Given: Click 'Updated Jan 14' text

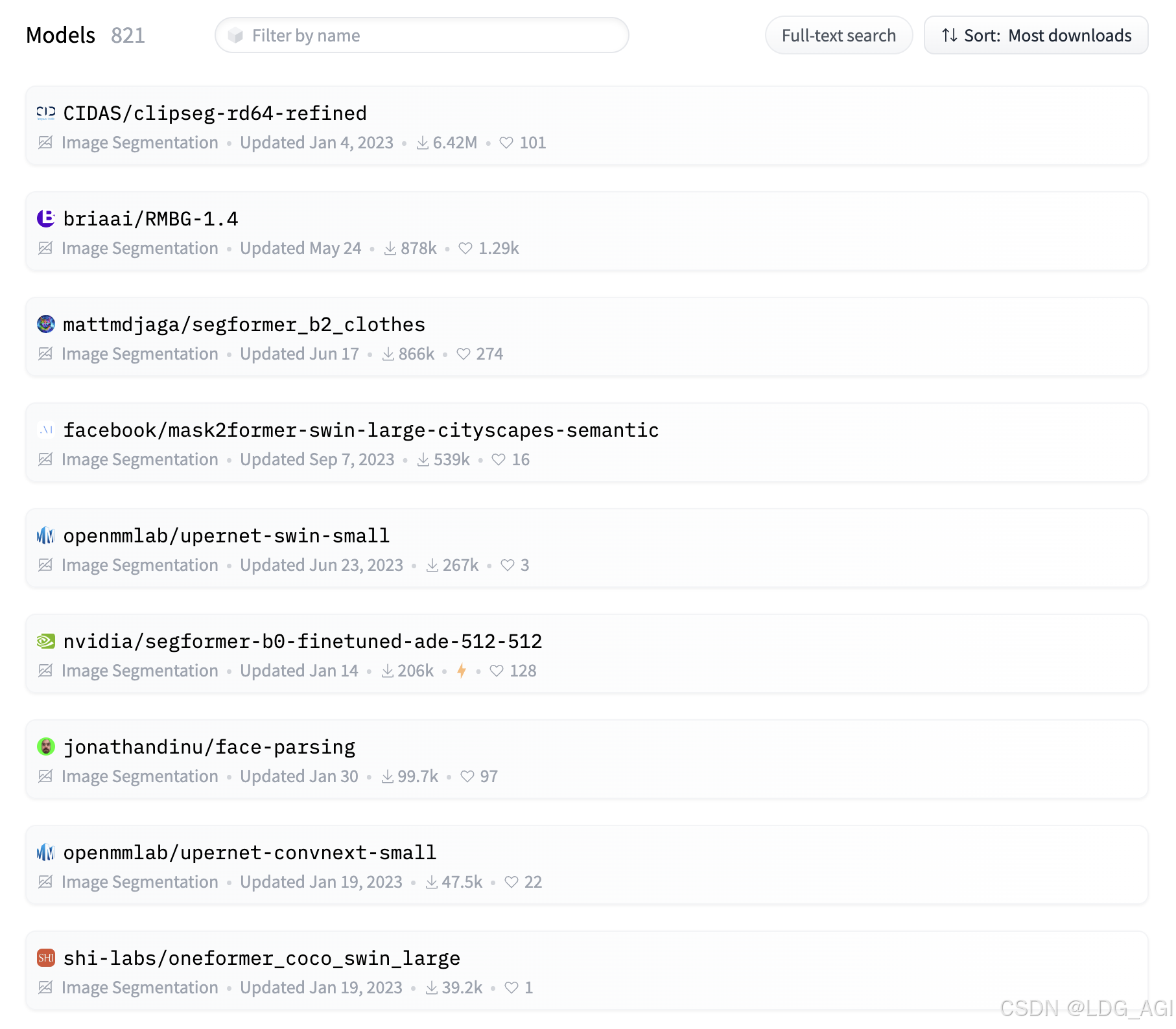Looking at the screenshot, I should tap(299, 671).
